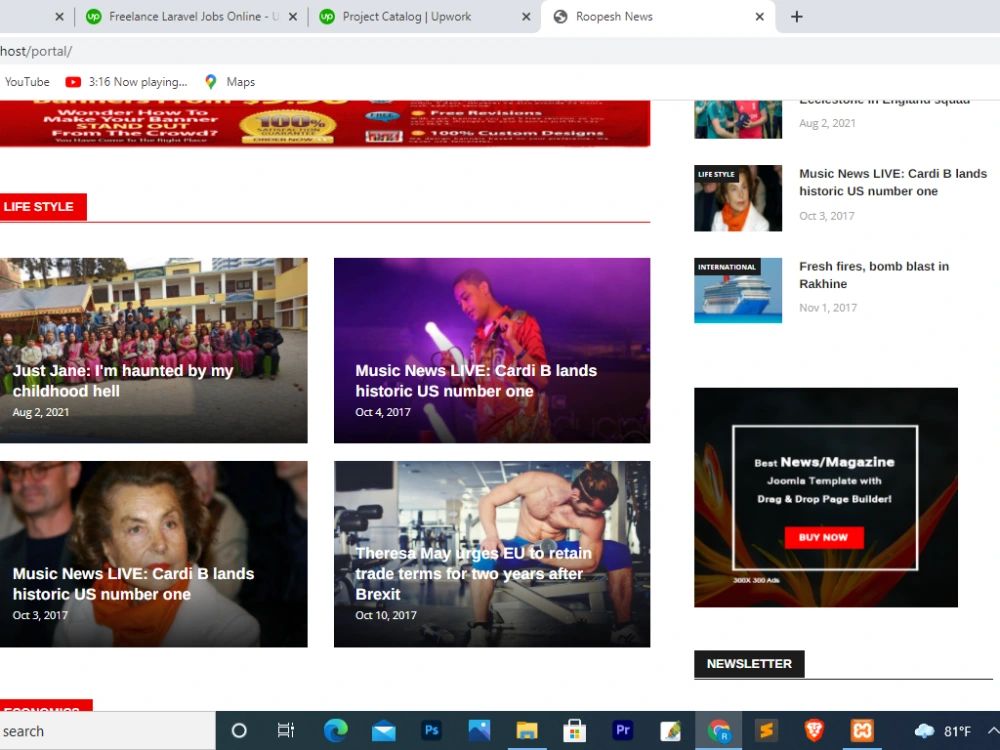Viewport: 1000px width, 750px height.
Task: Click the NEWSLETTER heading tab
Action: 749,664
